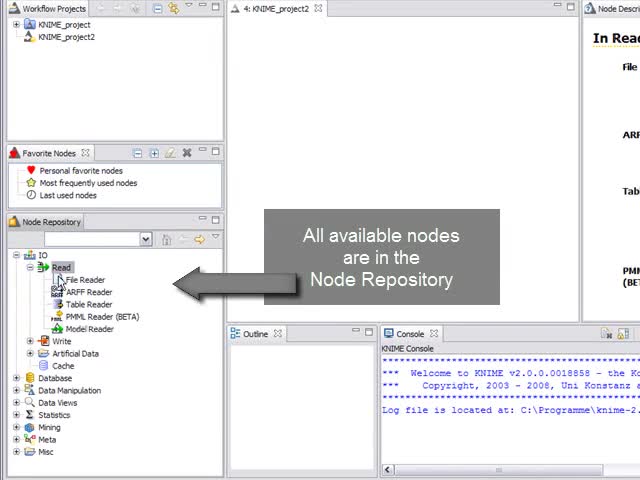
Task: Click the clear console icon
Action: click(606, 334)
